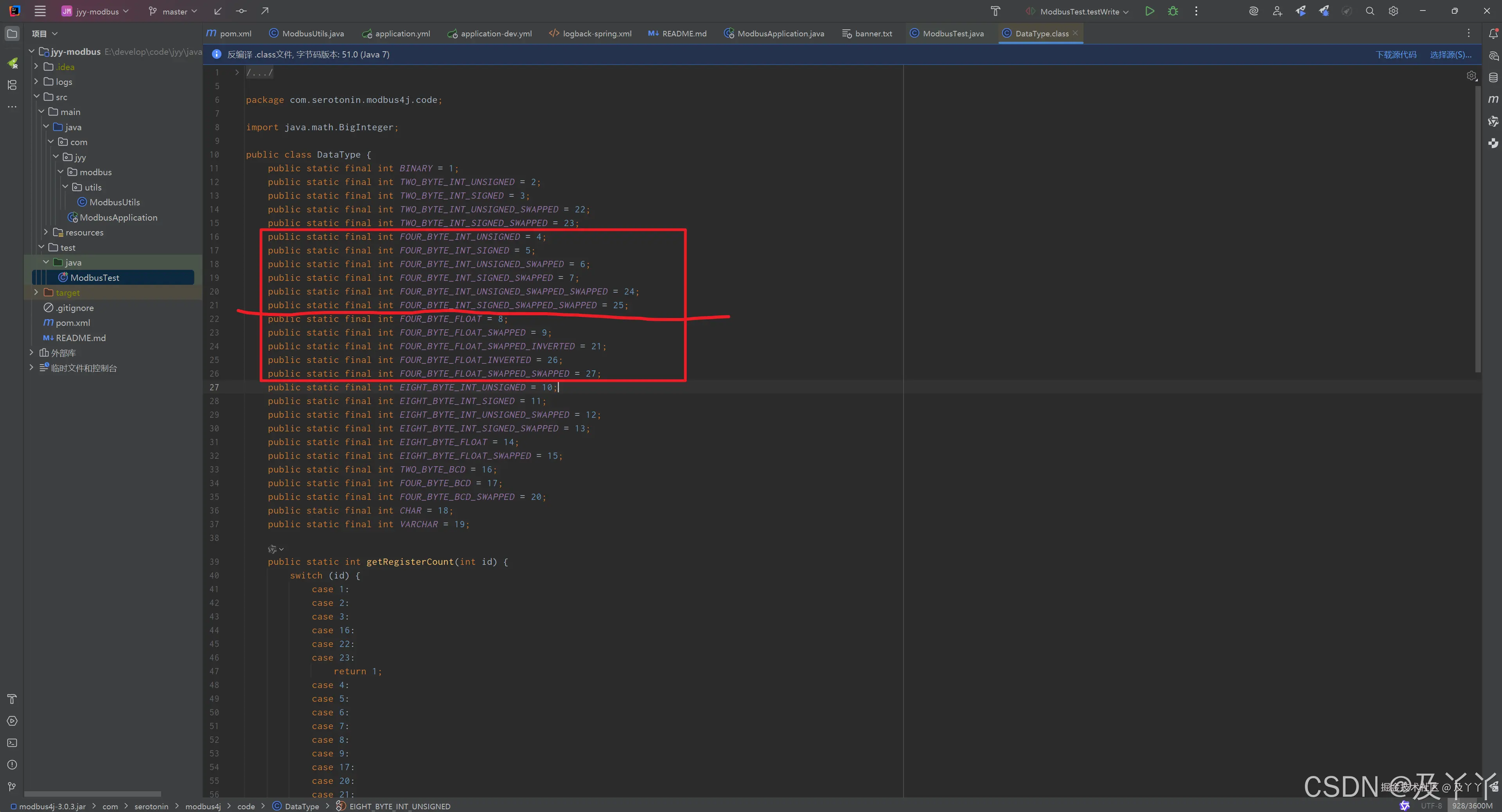
Task: Click the green Run button
Action: [1149, 11]
